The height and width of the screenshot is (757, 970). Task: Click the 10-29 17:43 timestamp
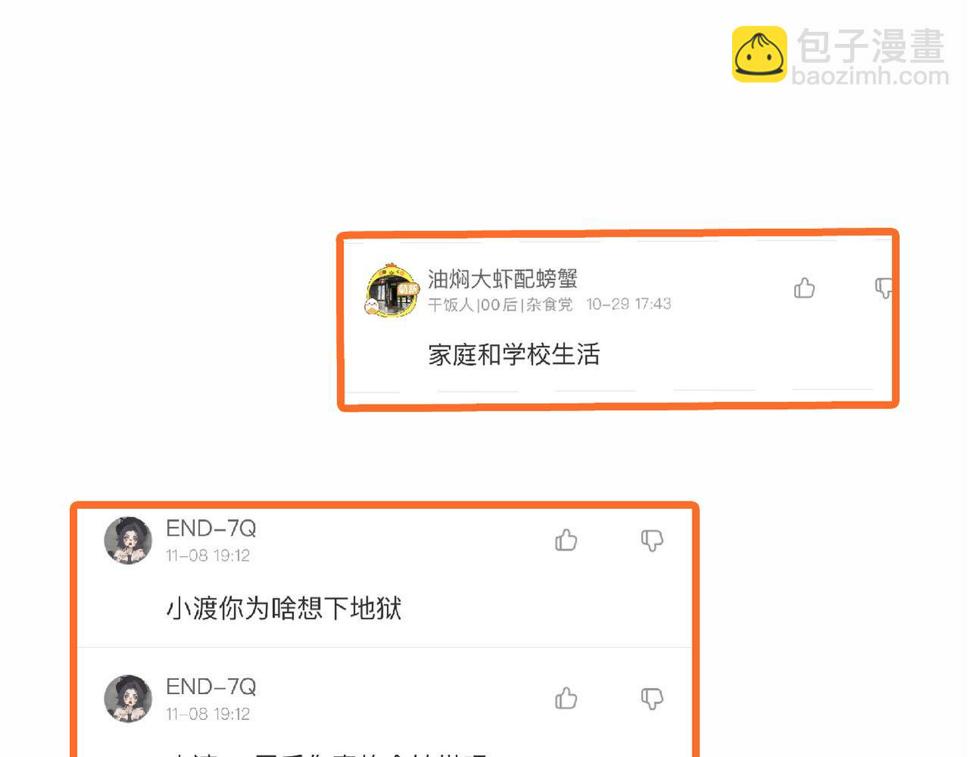(629, 304)
